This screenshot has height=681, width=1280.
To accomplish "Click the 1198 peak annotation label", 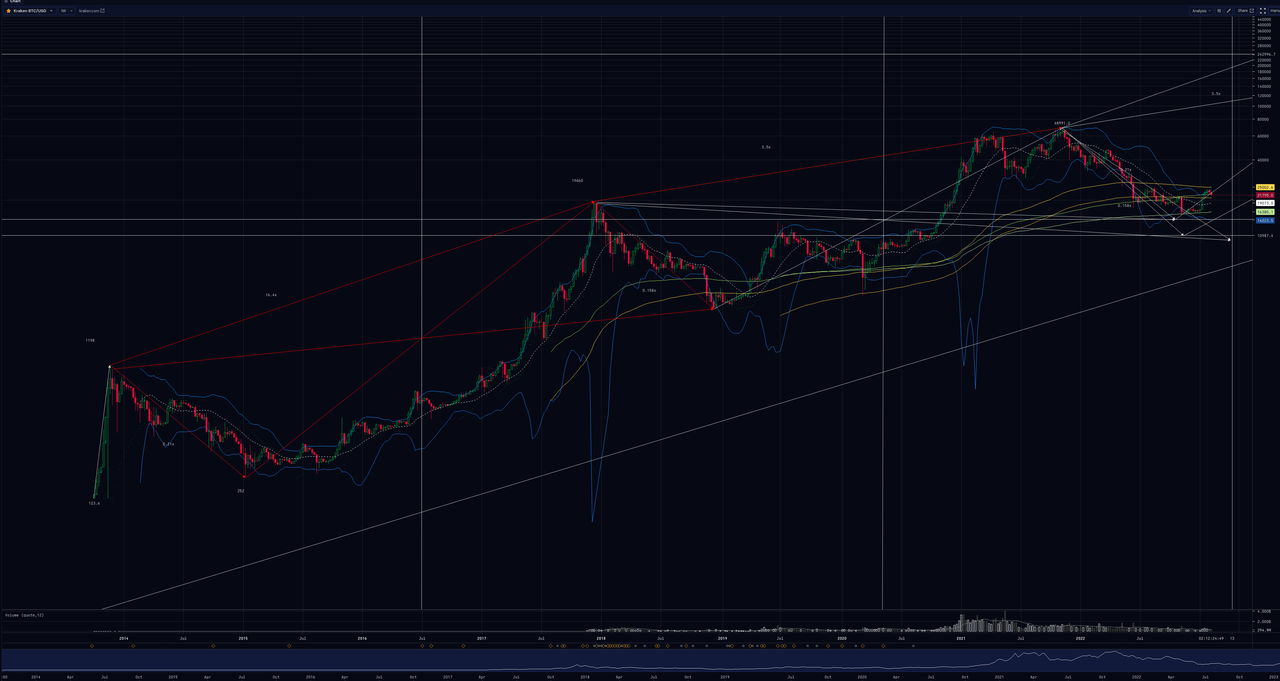I will point(90,341).
